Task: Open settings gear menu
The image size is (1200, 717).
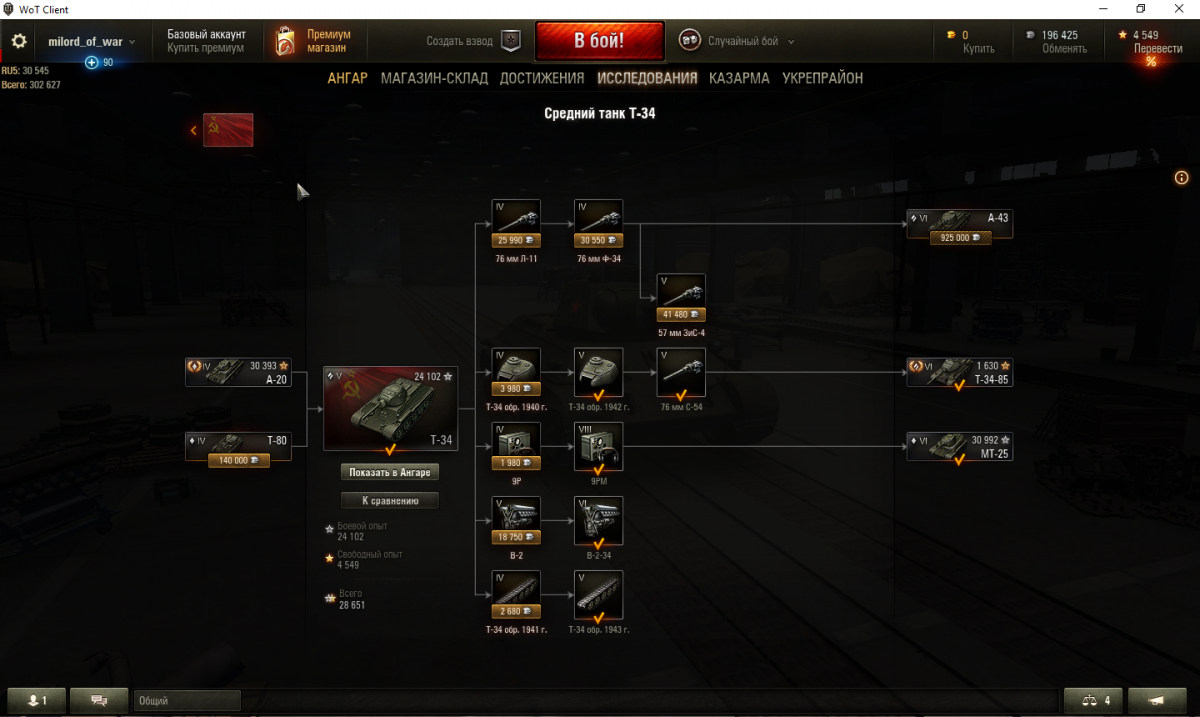Action: (x=19, y=41)
